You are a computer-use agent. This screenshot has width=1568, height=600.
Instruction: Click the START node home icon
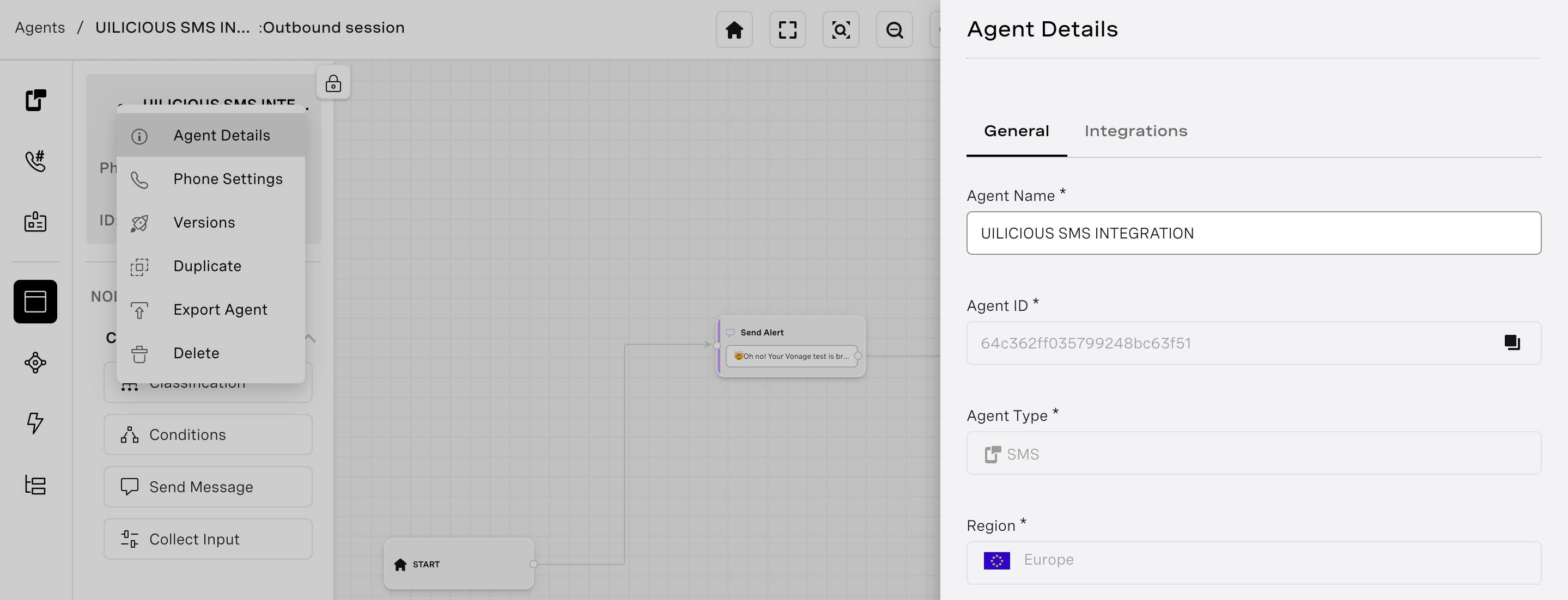click(400, 565)
